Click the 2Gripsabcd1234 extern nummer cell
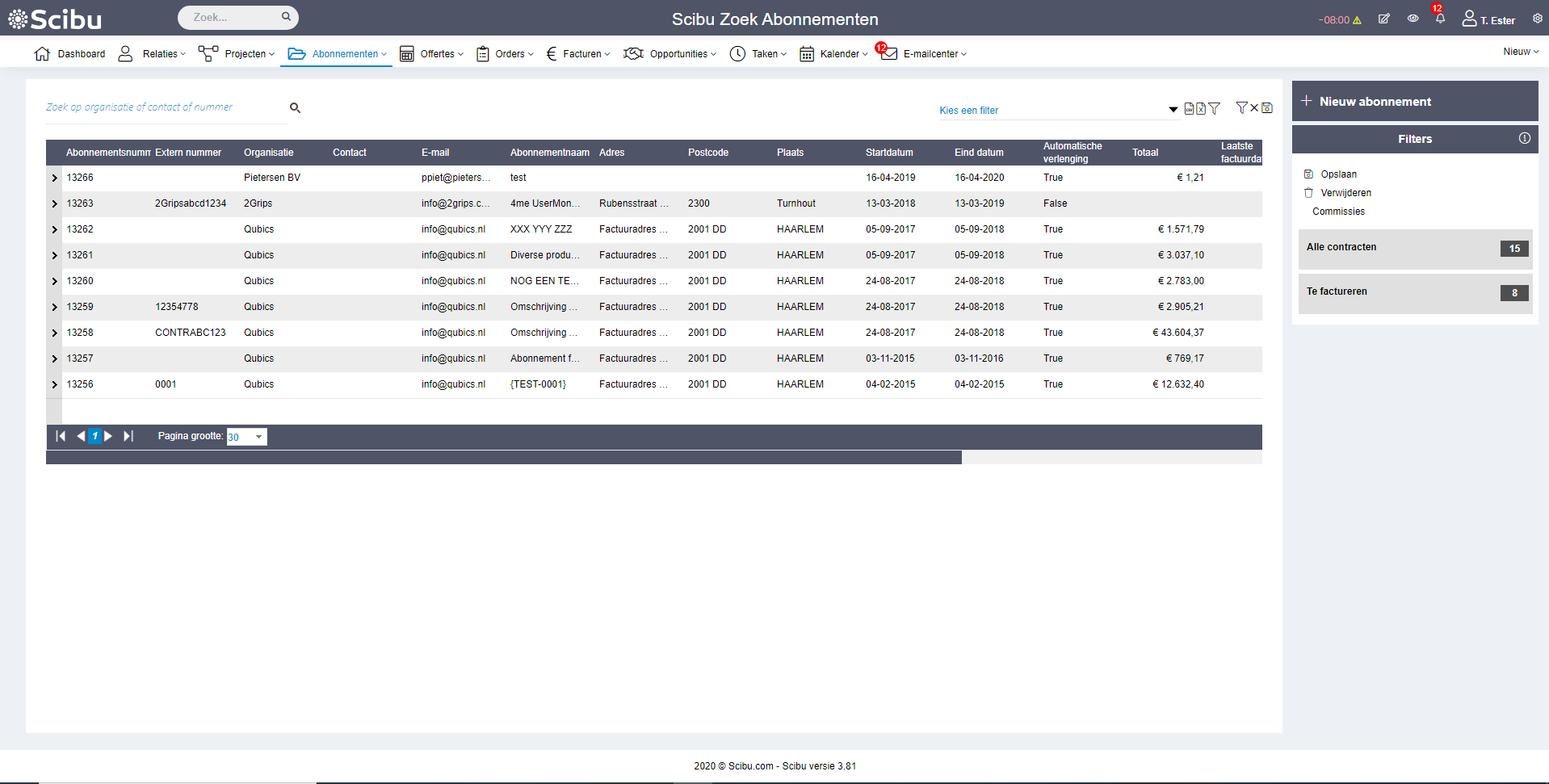 (x=191, y=203)
